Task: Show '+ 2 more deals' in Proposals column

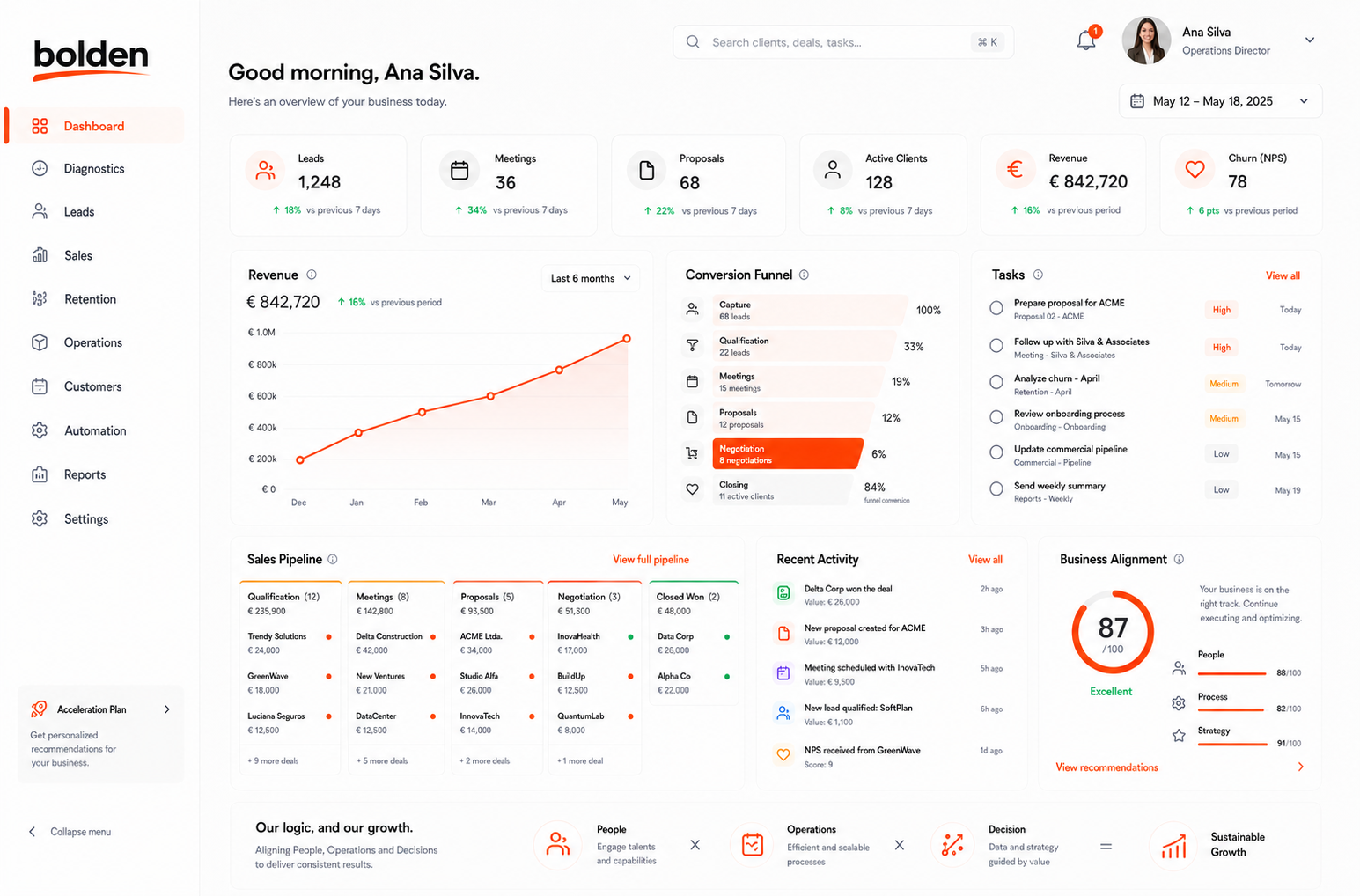Action: (484, 760)
